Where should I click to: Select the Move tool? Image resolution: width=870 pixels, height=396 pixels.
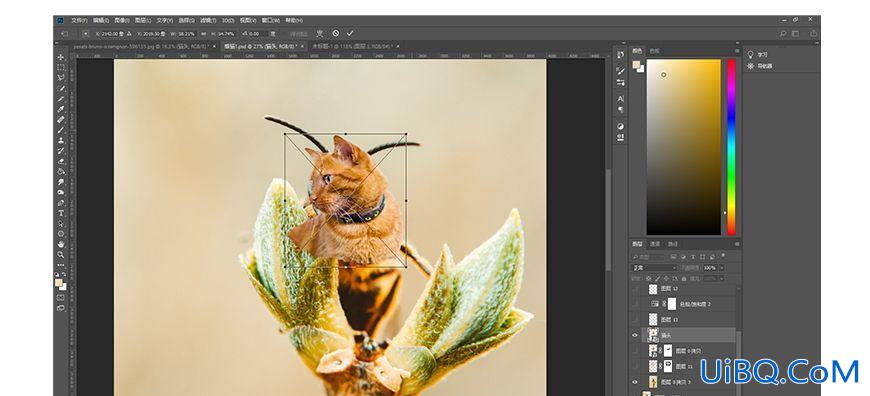[61, 57]
